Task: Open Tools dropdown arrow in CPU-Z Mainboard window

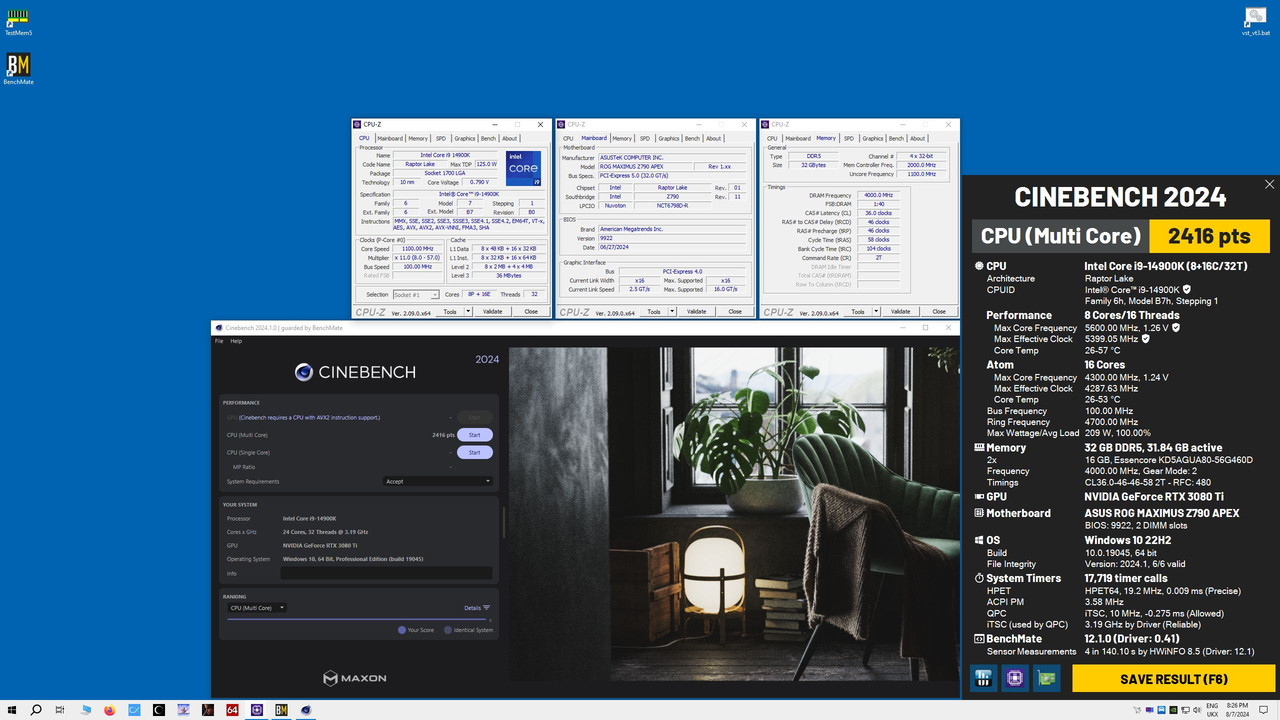Action: [x=672, y=311]
